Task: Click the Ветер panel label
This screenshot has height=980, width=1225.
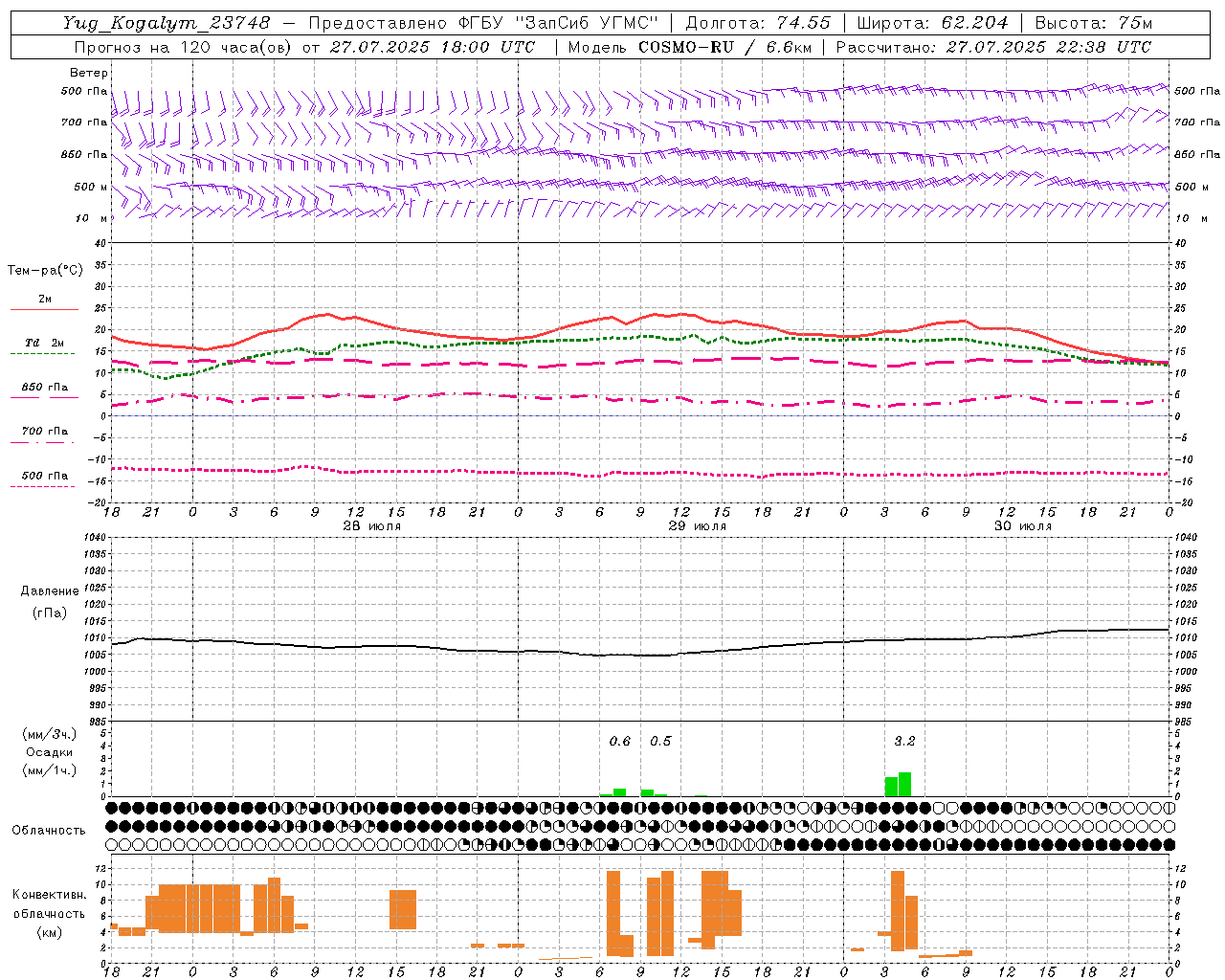Action: point(89,73)
